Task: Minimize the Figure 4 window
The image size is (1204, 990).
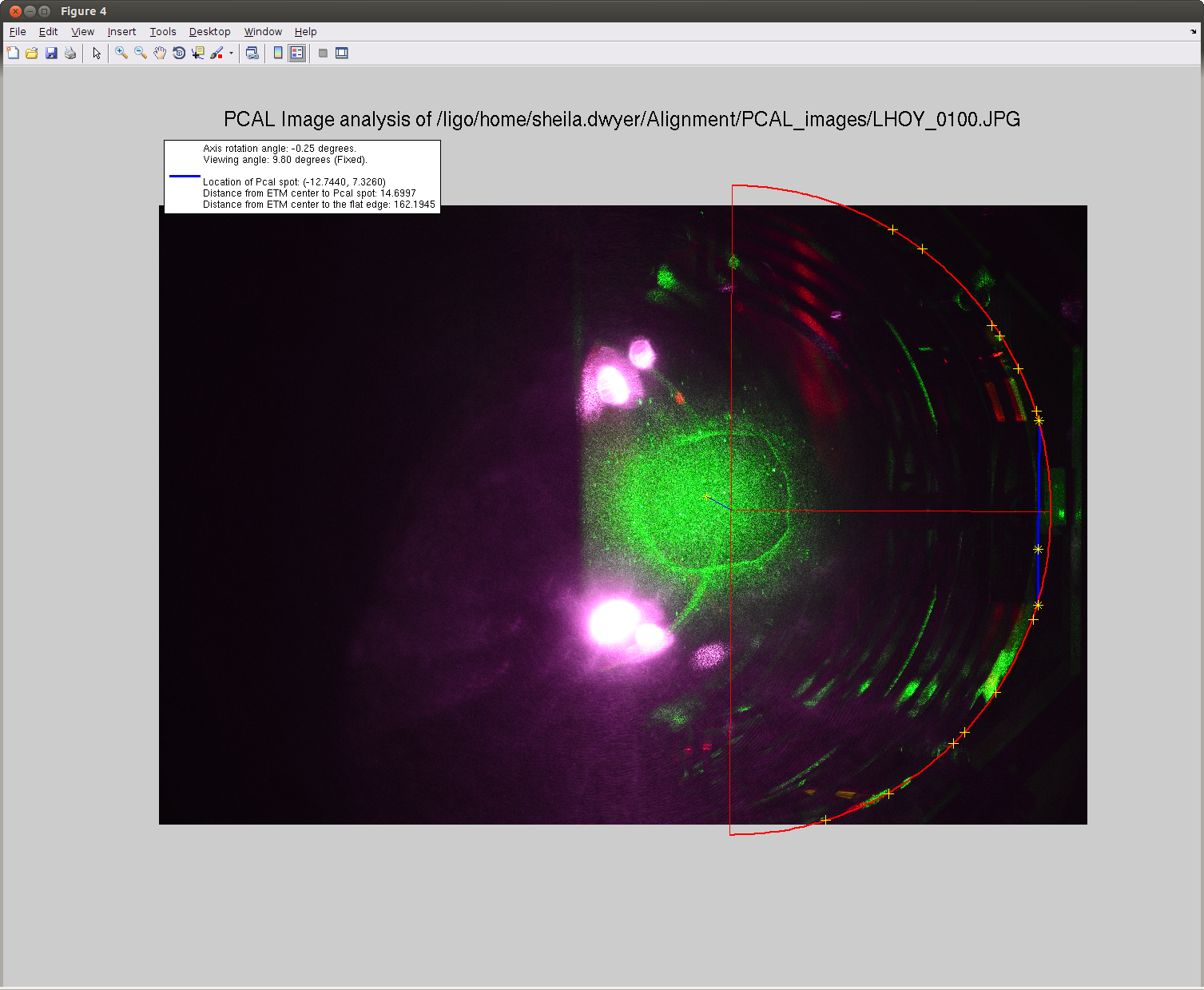Action: pos(30,11)
